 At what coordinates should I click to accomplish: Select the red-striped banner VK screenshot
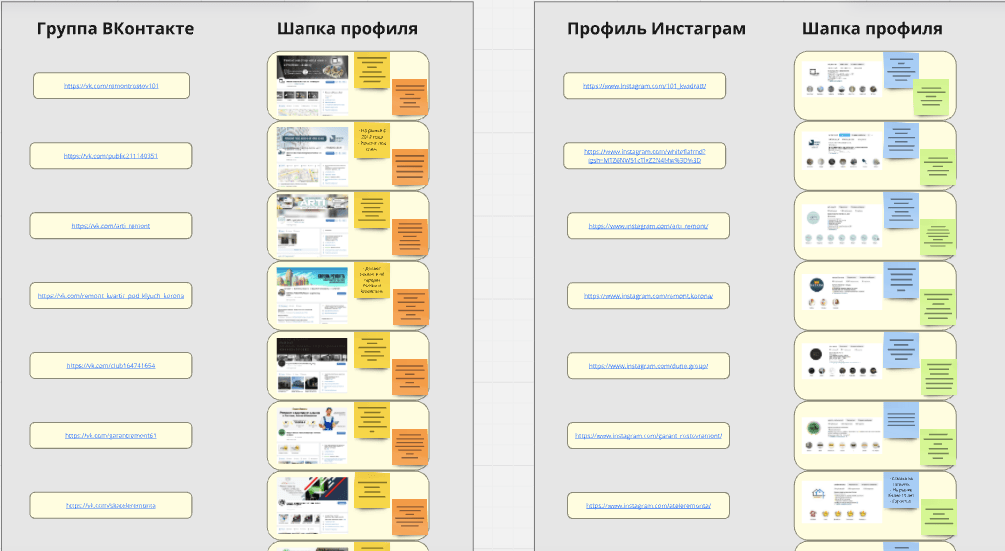tap(313, 504)
